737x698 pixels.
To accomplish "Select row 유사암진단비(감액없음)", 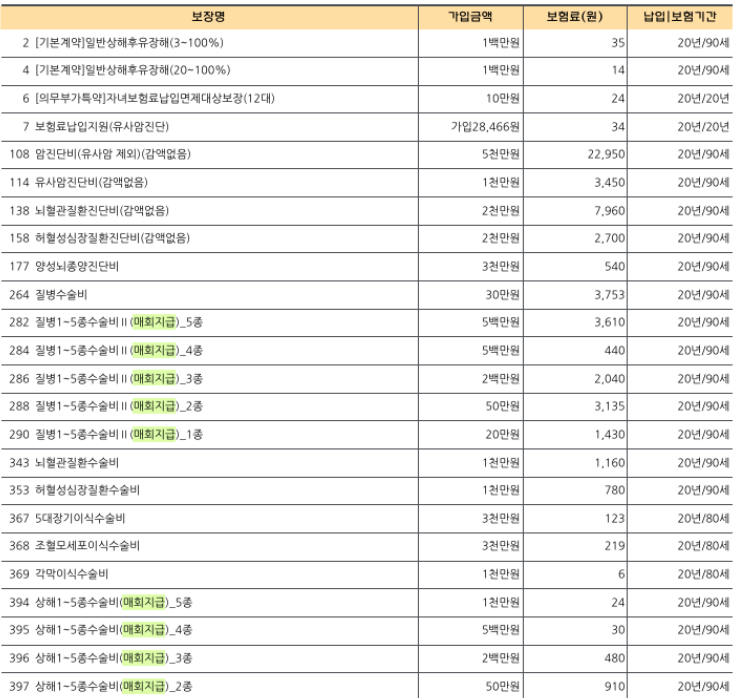I will (x=367, y=183).
